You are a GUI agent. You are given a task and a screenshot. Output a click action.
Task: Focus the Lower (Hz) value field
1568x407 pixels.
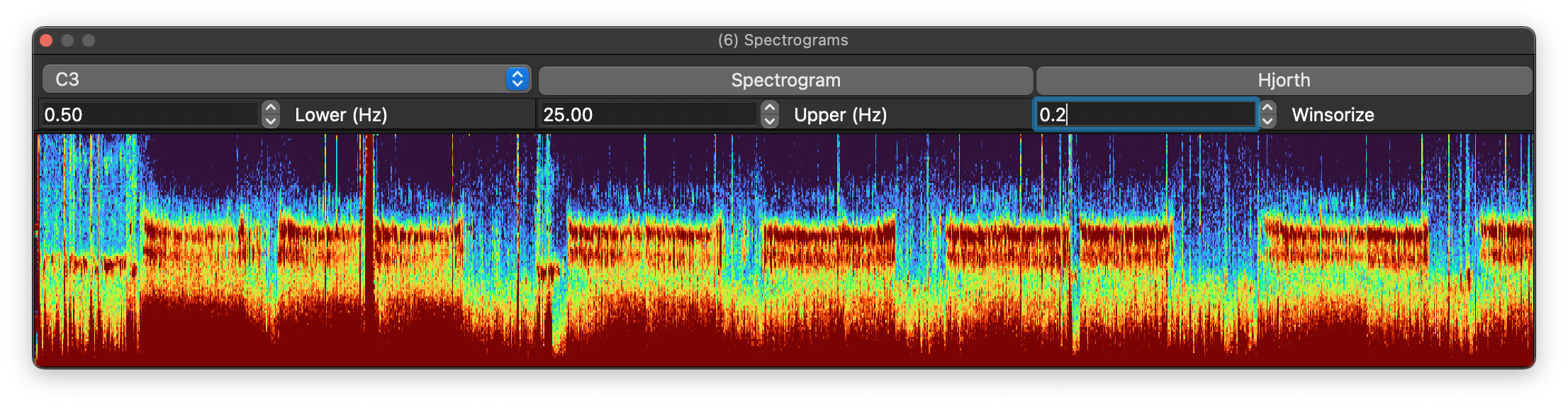150,114
